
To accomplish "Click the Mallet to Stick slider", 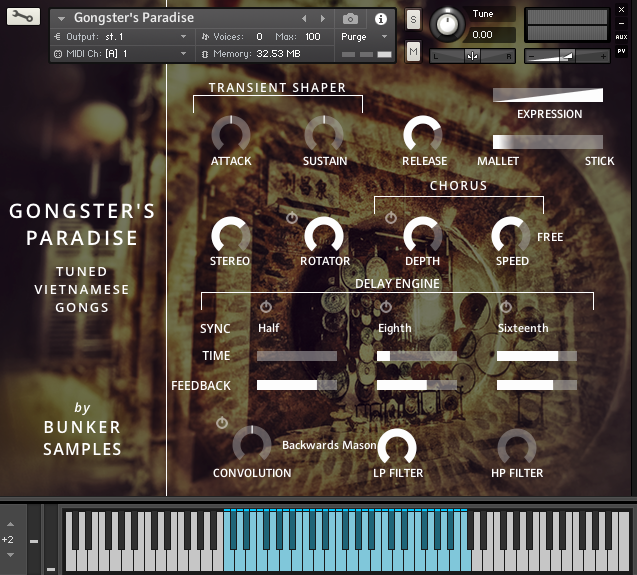I will (x=548, y=142).
